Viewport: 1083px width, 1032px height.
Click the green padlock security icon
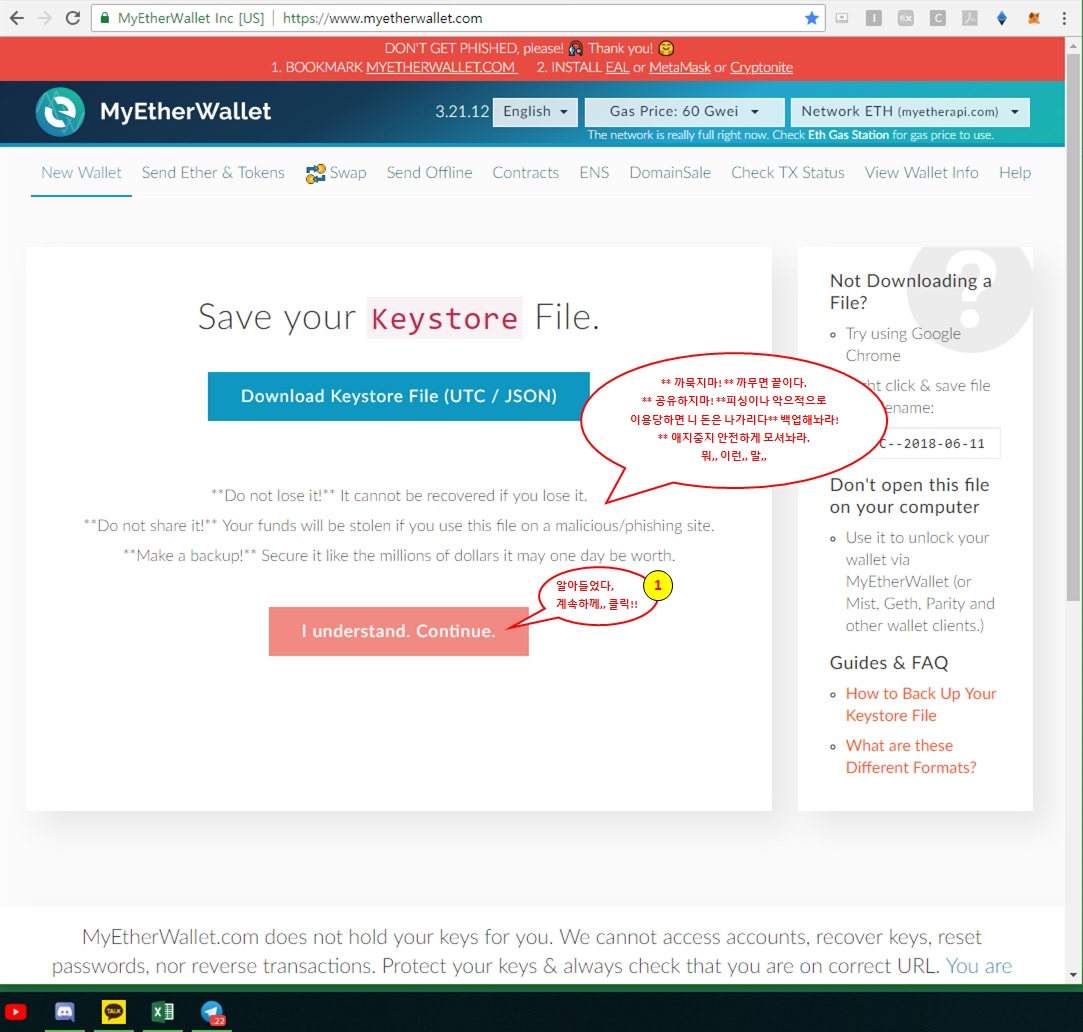[105, 18]
